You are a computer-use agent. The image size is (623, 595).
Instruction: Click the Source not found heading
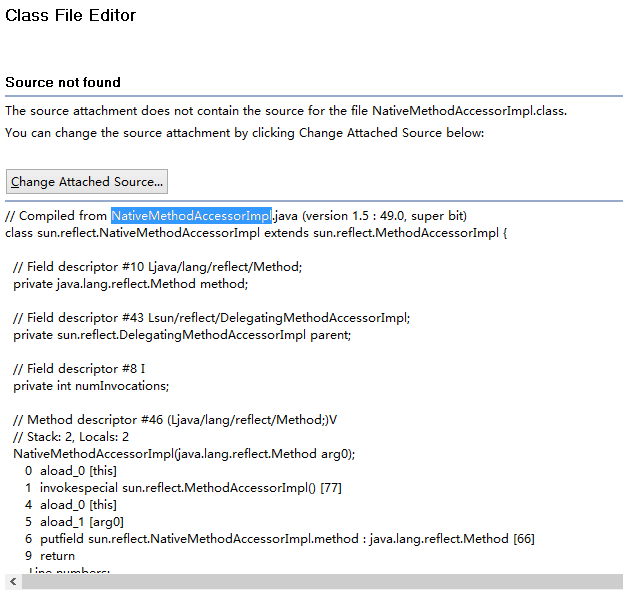point(63,83)
